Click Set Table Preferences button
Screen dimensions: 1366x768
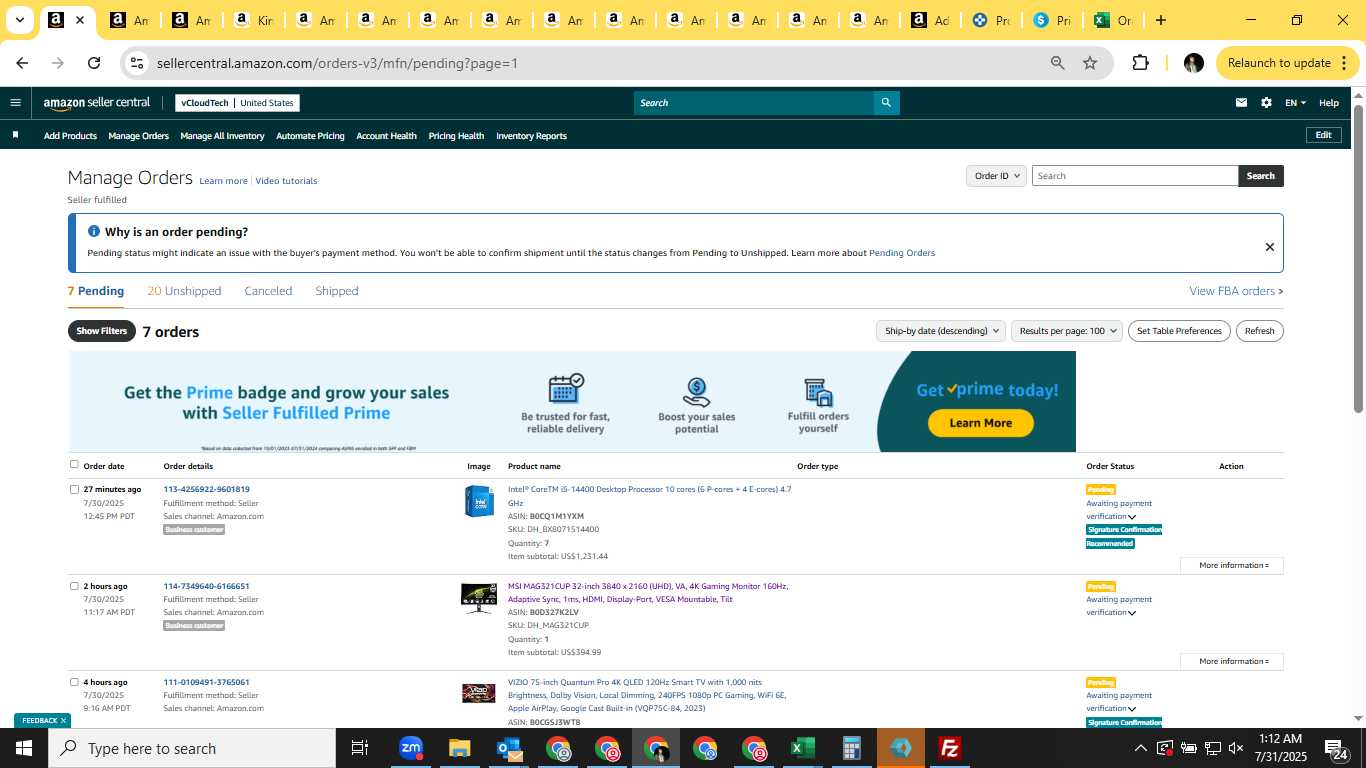[1180, 331]
